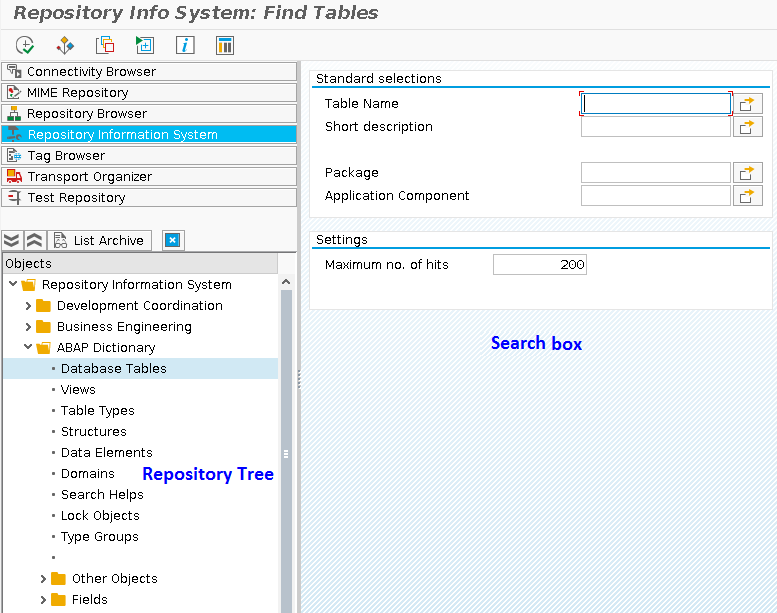Select the Repository Information System entry
Viewport: 777px width, 613px height.
(x=149, y=135)
